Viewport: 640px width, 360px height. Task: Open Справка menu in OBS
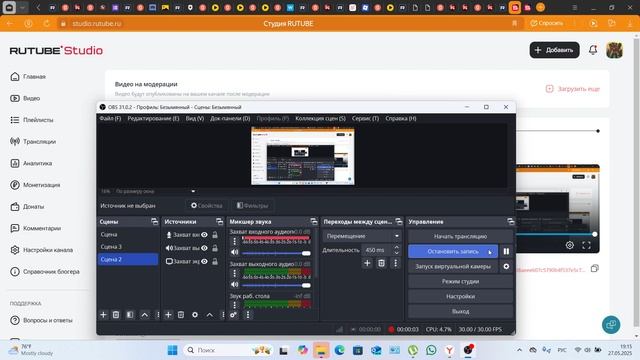[x=401, y=118]
